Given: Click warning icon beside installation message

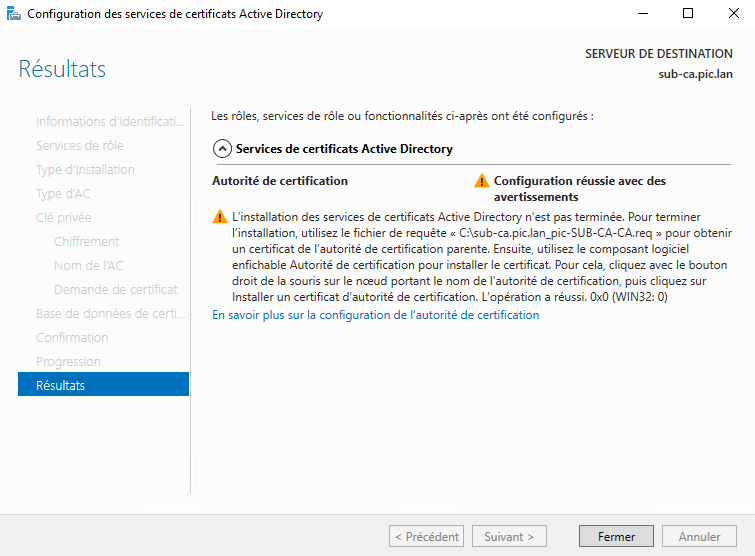Looking at the screenshot, I should tap(220, 217).
